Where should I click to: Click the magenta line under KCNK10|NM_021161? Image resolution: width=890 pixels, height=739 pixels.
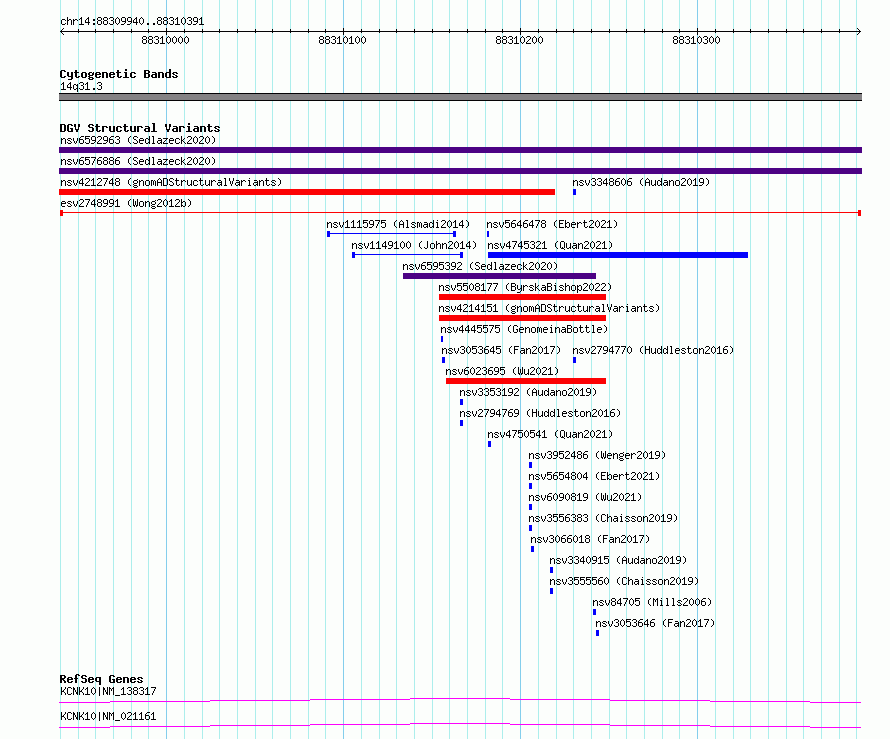(x=460, y=725)
